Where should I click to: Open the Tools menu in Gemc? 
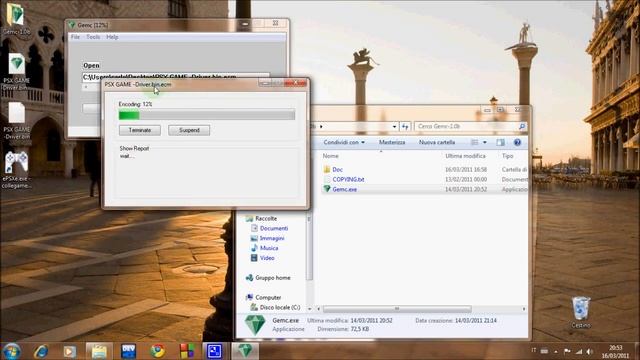pyautogui.click(x=93, y=37)
